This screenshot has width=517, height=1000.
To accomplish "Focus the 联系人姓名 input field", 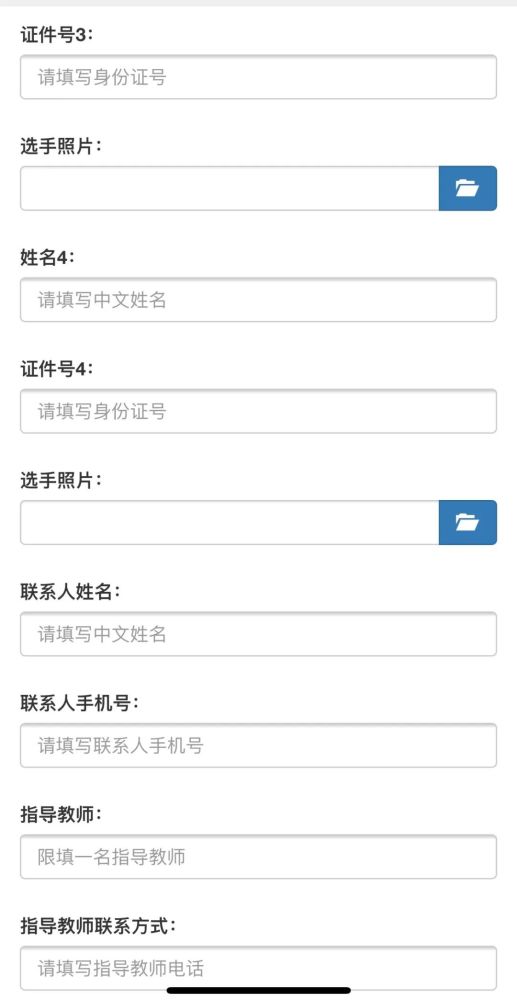I will click(x=258, y=634).
